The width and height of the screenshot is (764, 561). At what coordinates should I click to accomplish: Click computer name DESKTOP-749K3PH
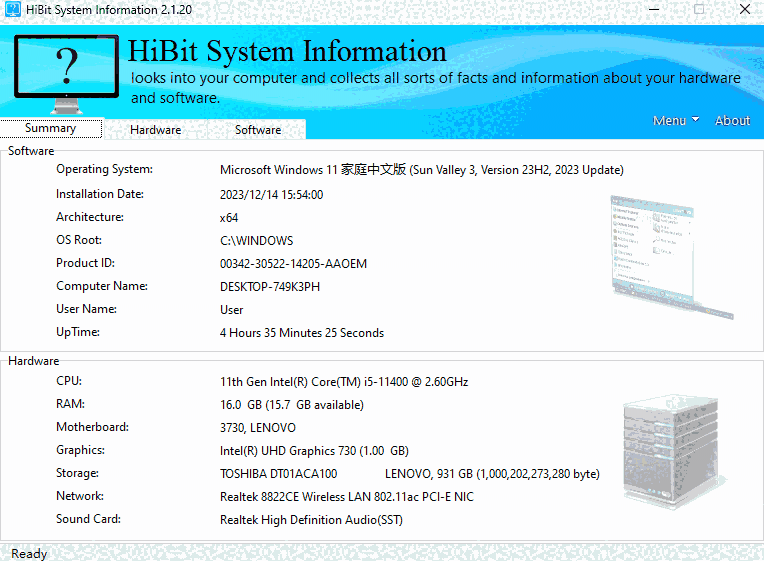(270, 287)
